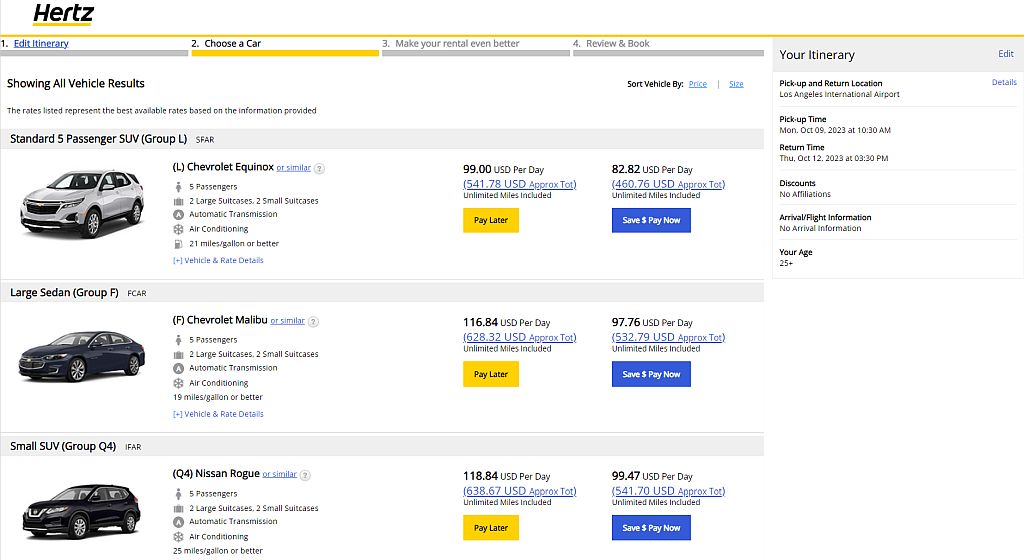This screenshot has height=560, width=1024.
Task: Open the 541.70 USD approx total link
Action: 668,491
